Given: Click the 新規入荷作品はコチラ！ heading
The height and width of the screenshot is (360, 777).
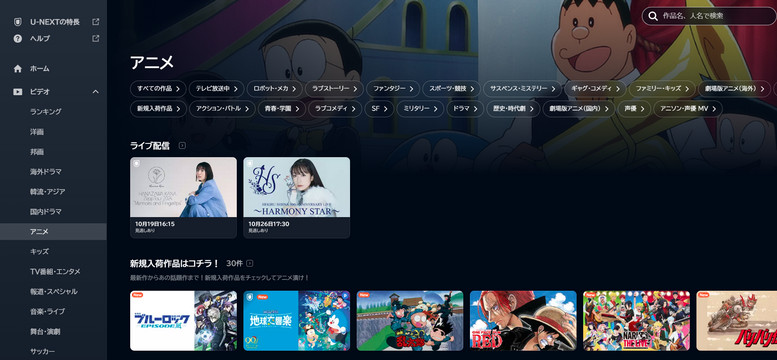Looking at the screenshot, I should (174, 263).
